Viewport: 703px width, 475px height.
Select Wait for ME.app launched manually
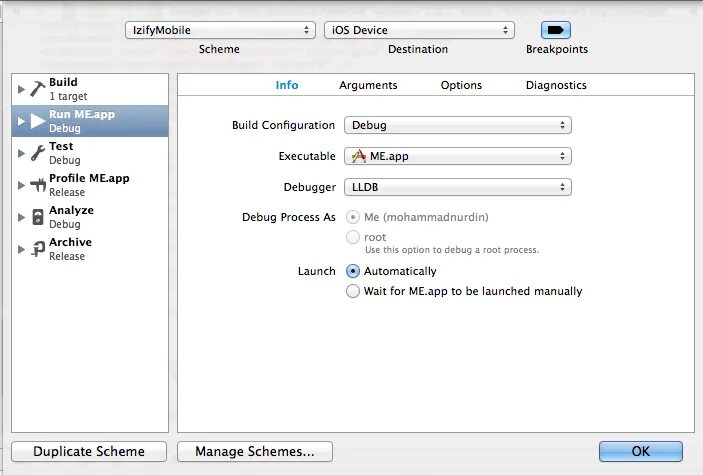coord(353,291)
